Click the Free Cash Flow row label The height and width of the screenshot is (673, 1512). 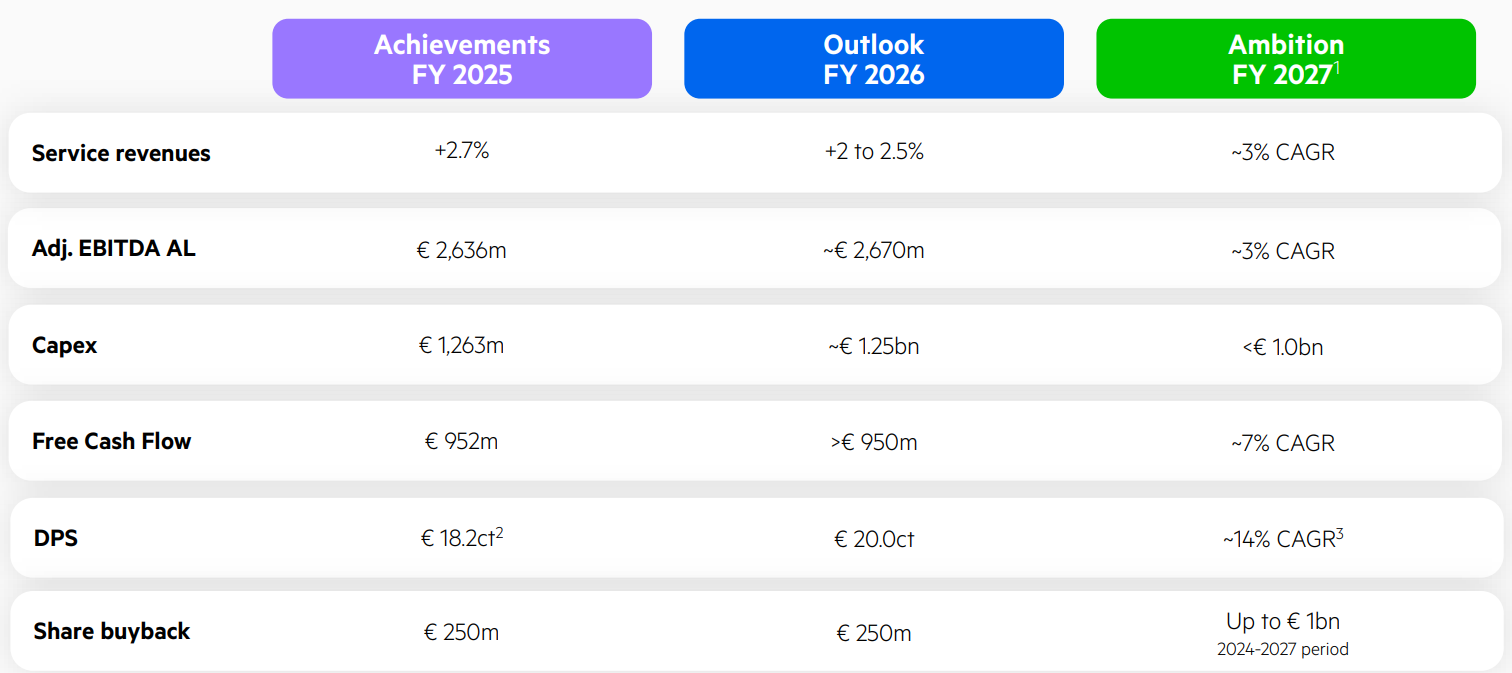tap(111, 441)
